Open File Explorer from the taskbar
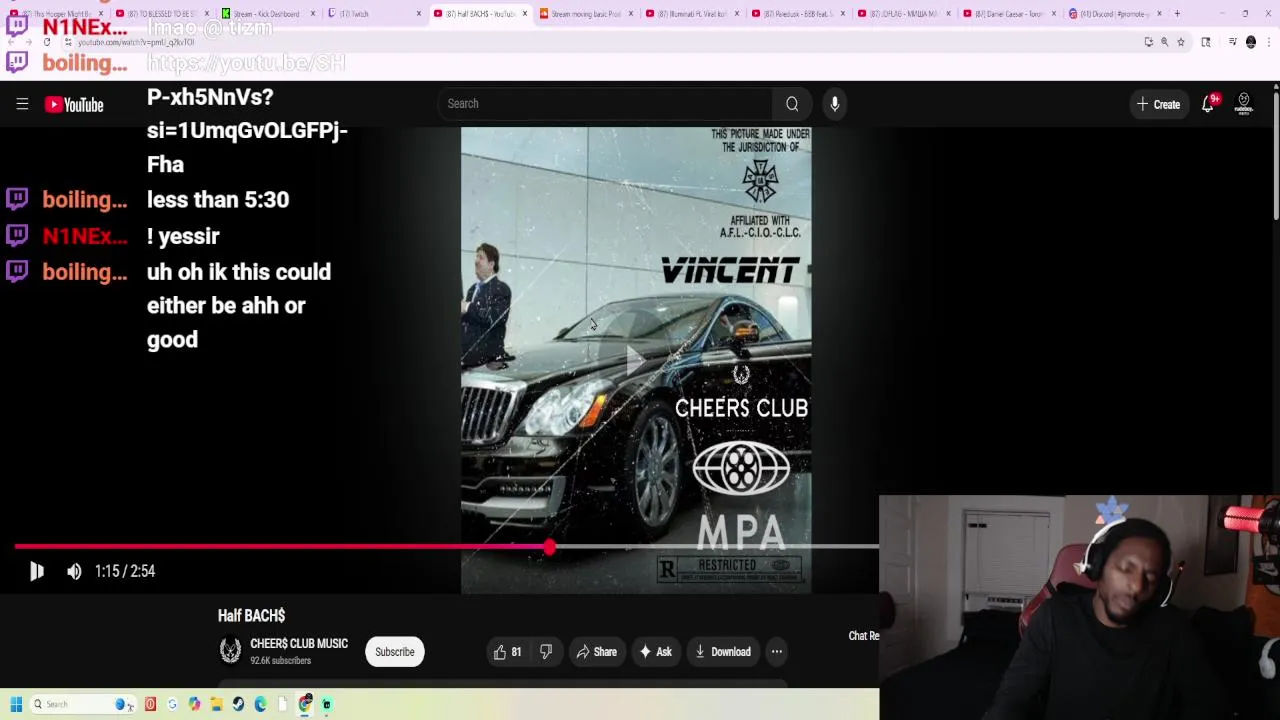Viewport: 1280px width, 720px height. pos(216,704)
